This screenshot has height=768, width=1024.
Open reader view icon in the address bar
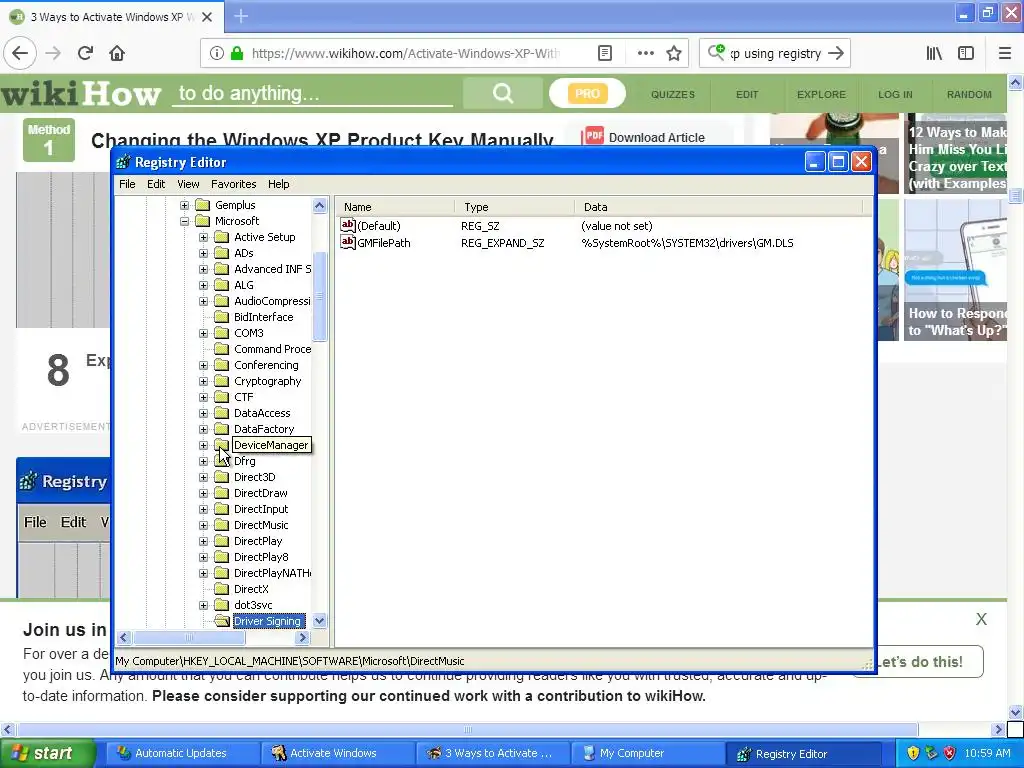605,53
